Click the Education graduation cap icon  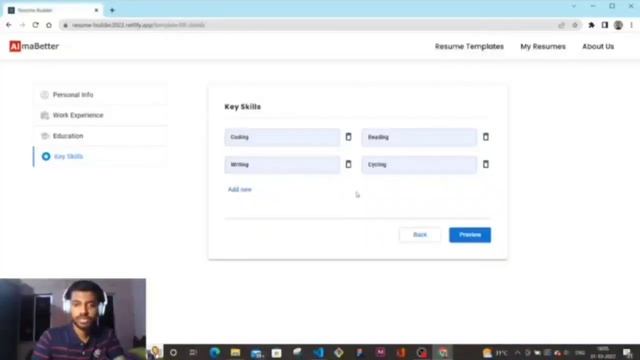[44, 136]
